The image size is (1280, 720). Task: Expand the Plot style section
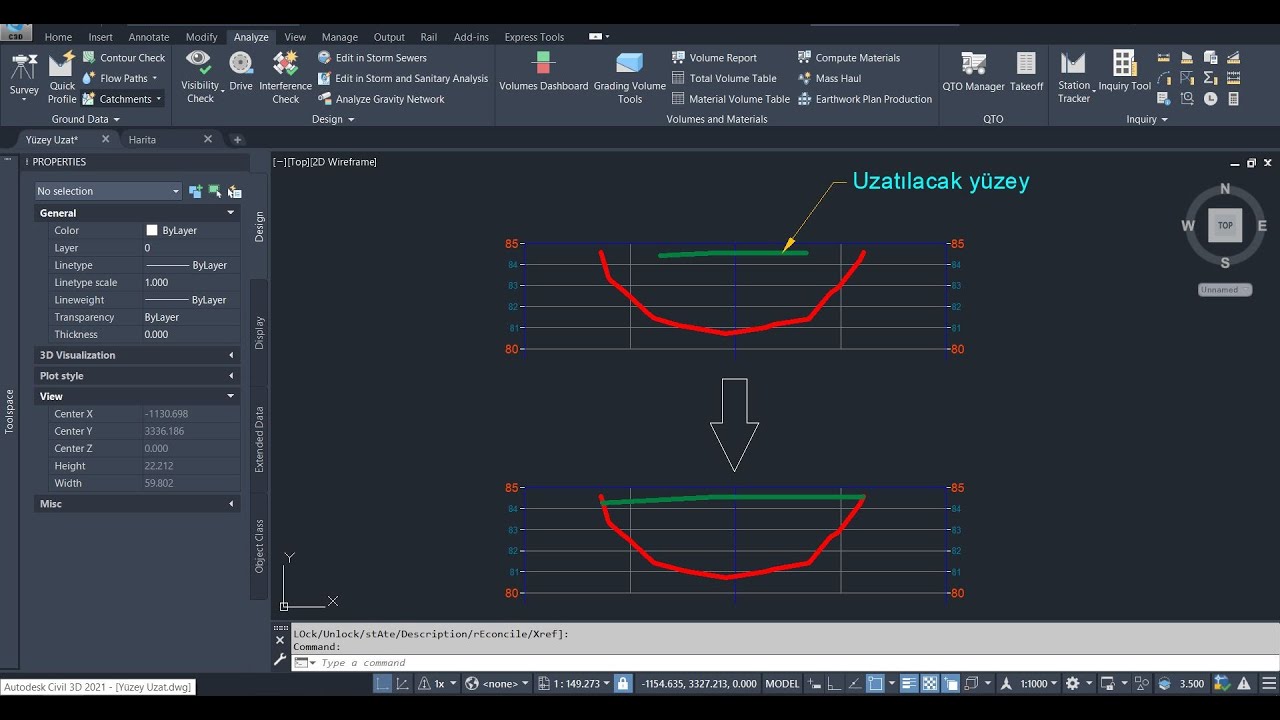coord(231,376)
